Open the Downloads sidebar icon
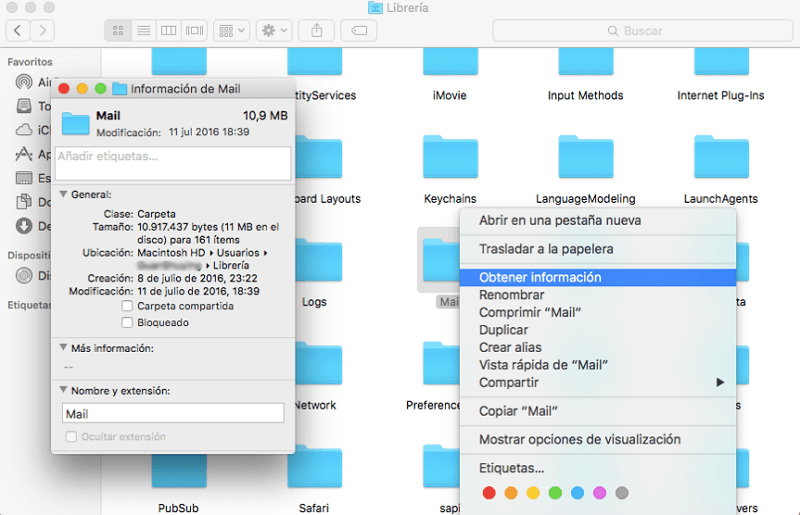Image resolution: width=800 pixels, height=515 pixels. pyautogui.click(x=24, y=226)
